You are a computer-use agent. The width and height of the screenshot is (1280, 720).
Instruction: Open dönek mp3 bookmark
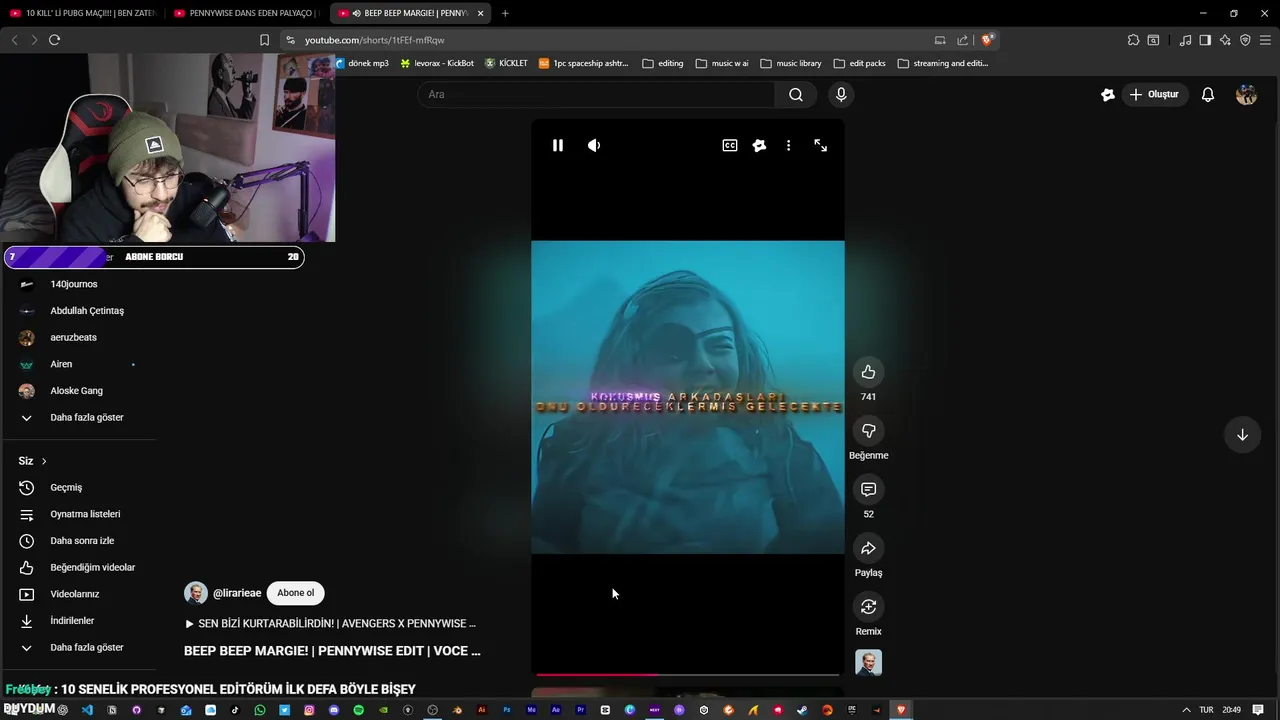coord(362,63)
